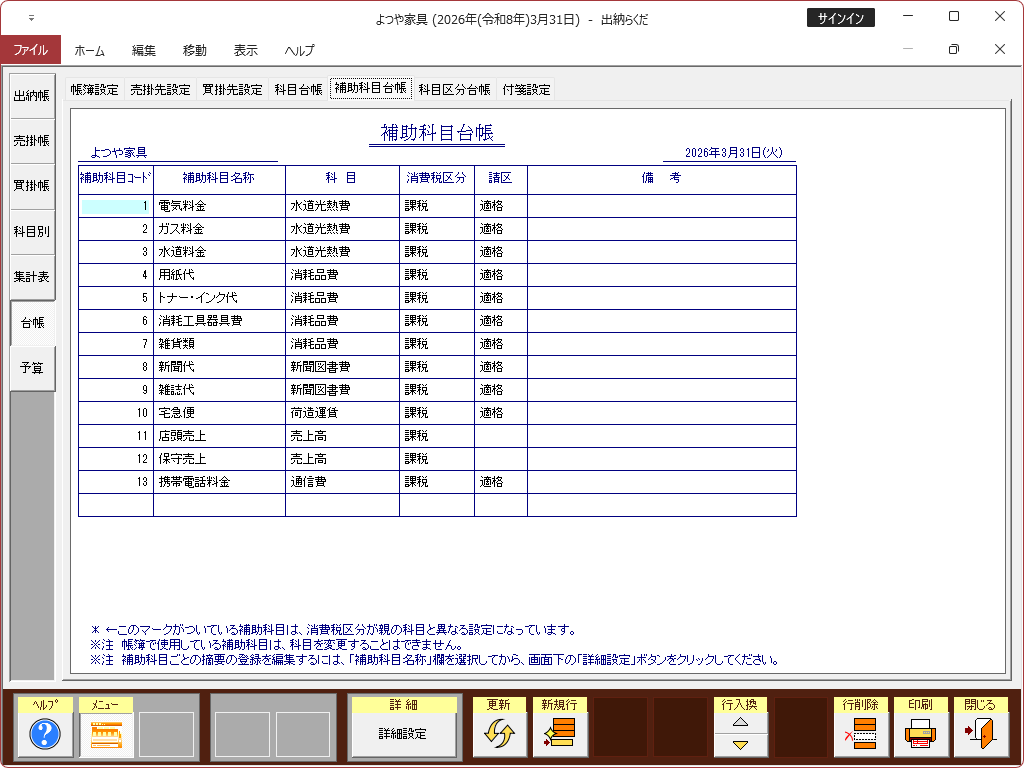Print the ledger with the 印刷 icon

[920, 735]
